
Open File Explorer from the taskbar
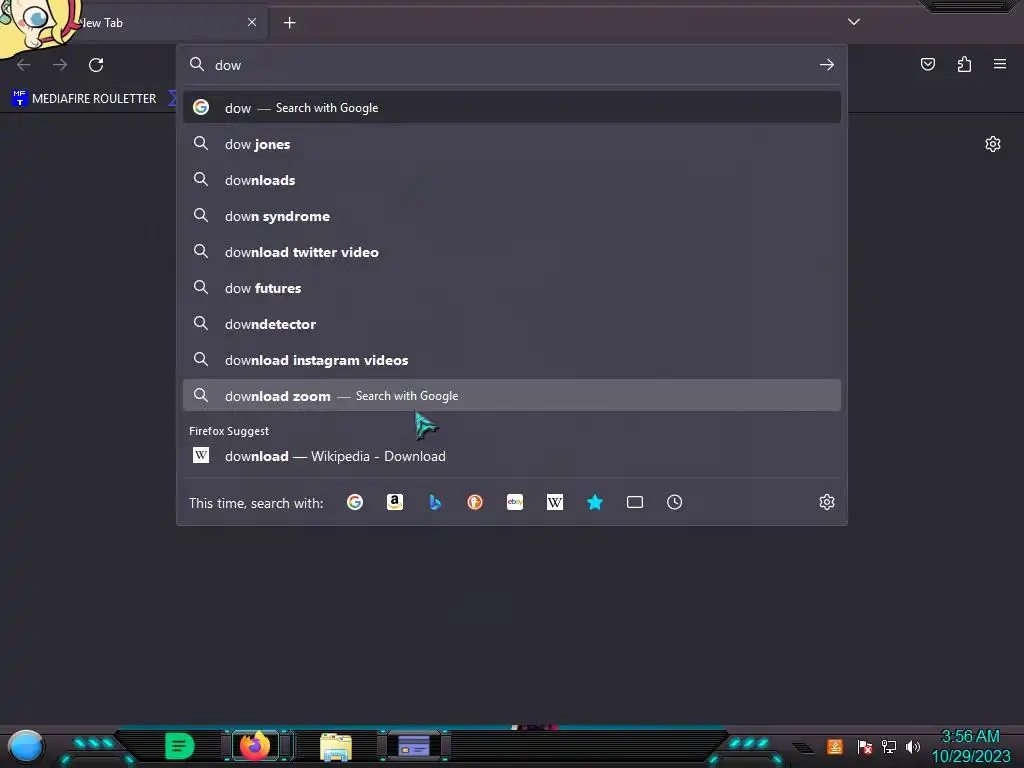[336, 746]
